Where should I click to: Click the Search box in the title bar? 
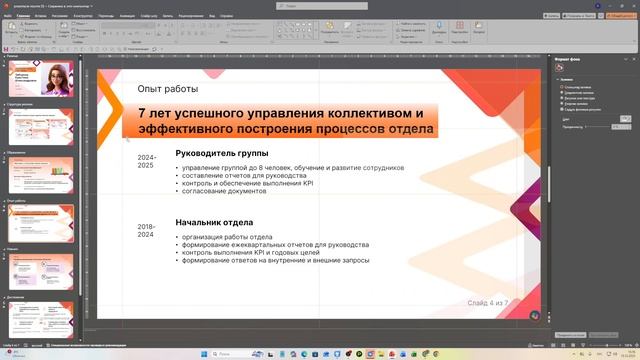(322, 6)
